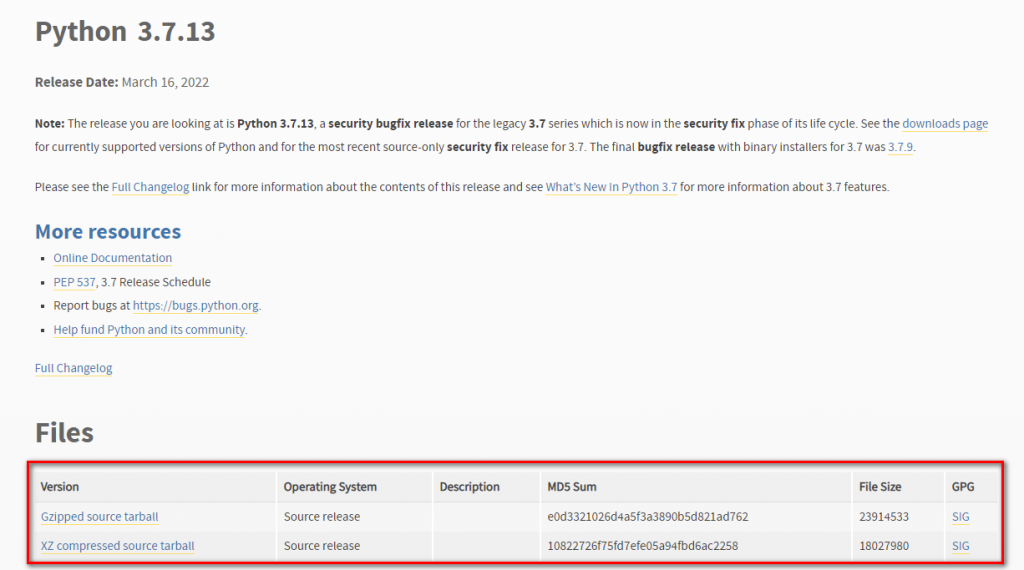Click the GPG column header

962,487
